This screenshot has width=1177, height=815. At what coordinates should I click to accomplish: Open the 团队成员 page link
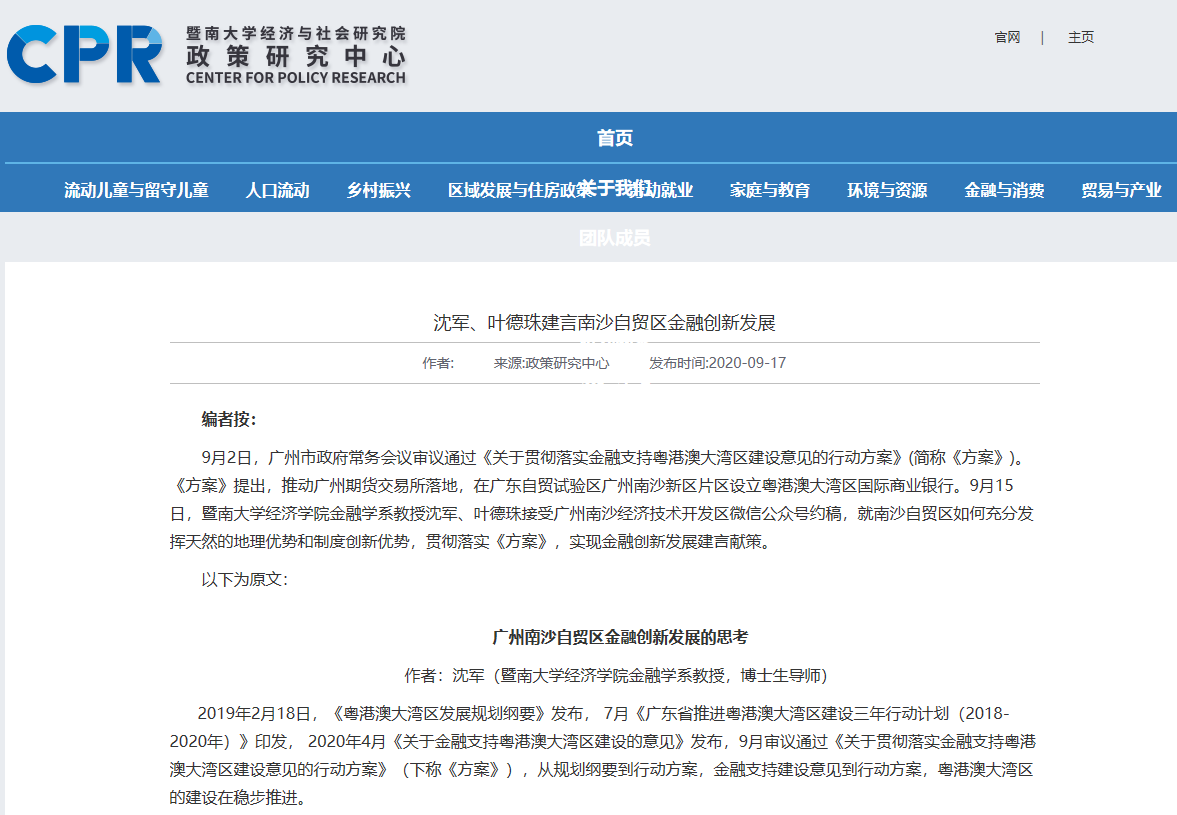pyautogui.click(x=615, y=238)
